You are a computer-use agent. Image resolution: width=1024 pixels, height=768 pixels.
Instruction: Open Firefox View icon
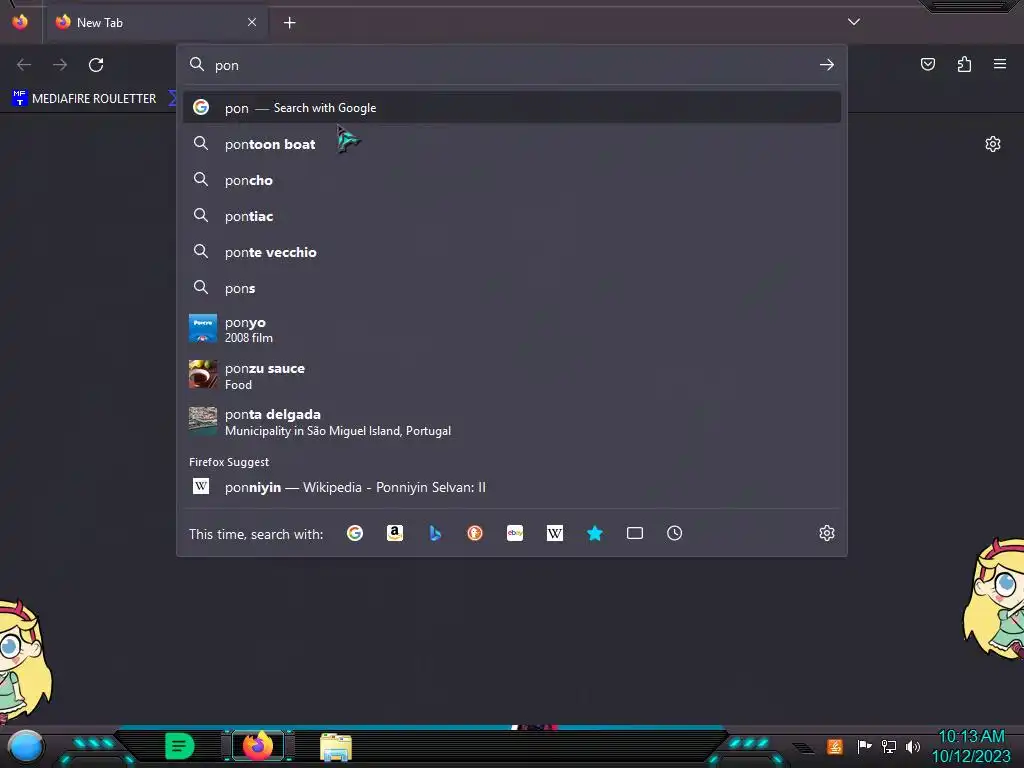(20, 22)
